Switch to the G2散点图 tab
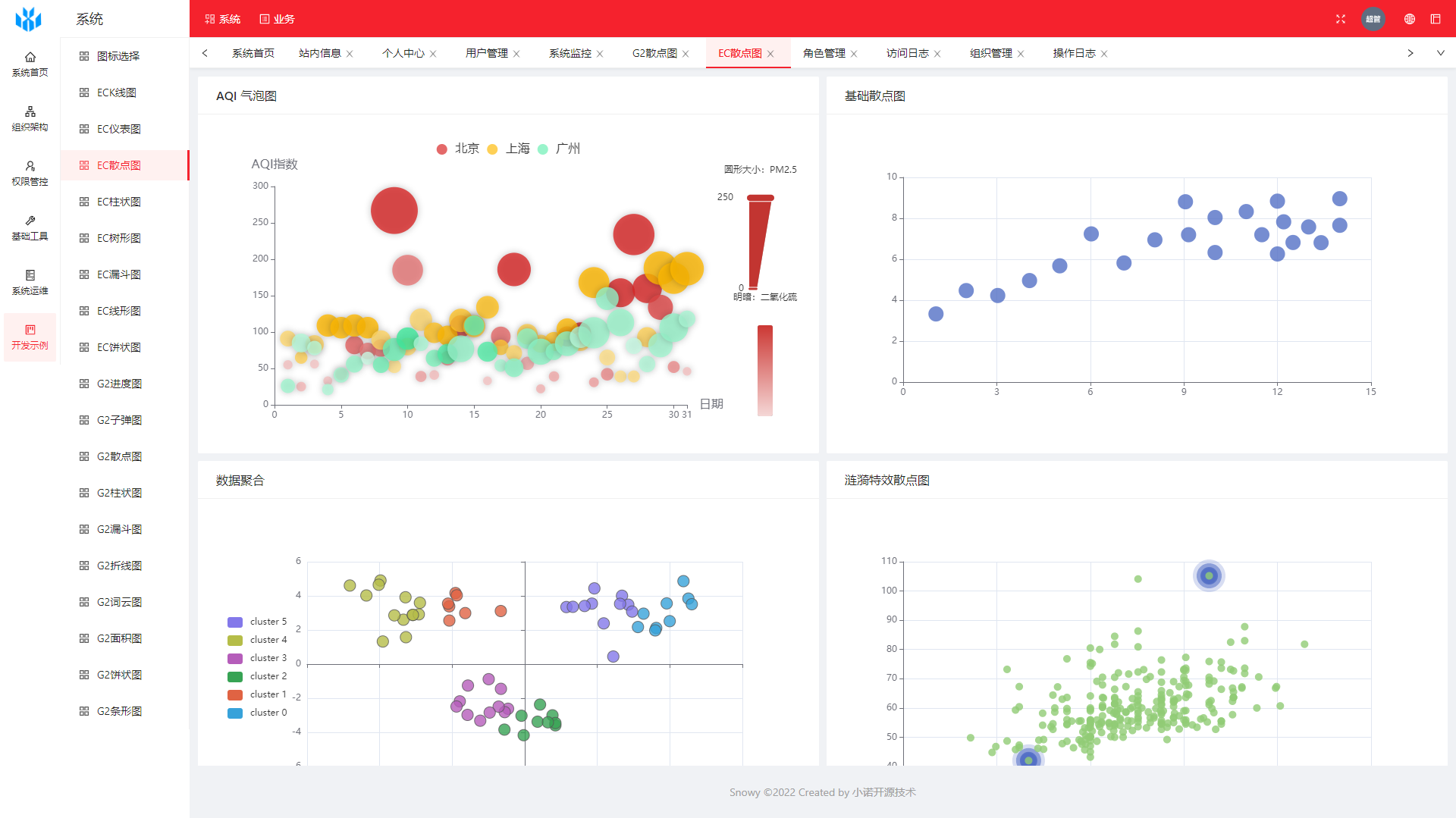Viewport: 1456px width, 818px height. pos(654,53)
